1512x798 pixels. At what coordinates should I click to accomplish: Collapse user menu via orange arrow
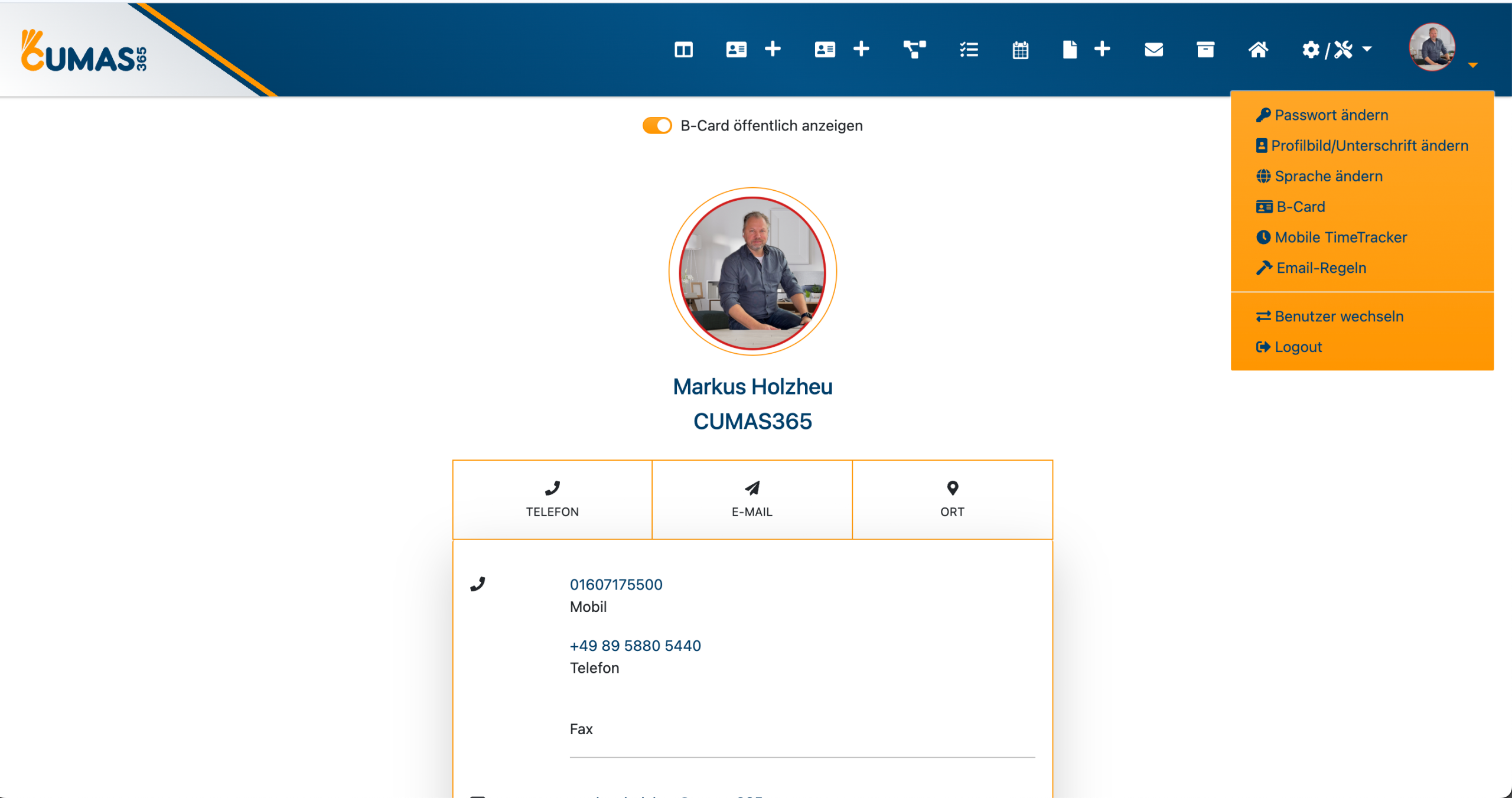[1472, 65]
